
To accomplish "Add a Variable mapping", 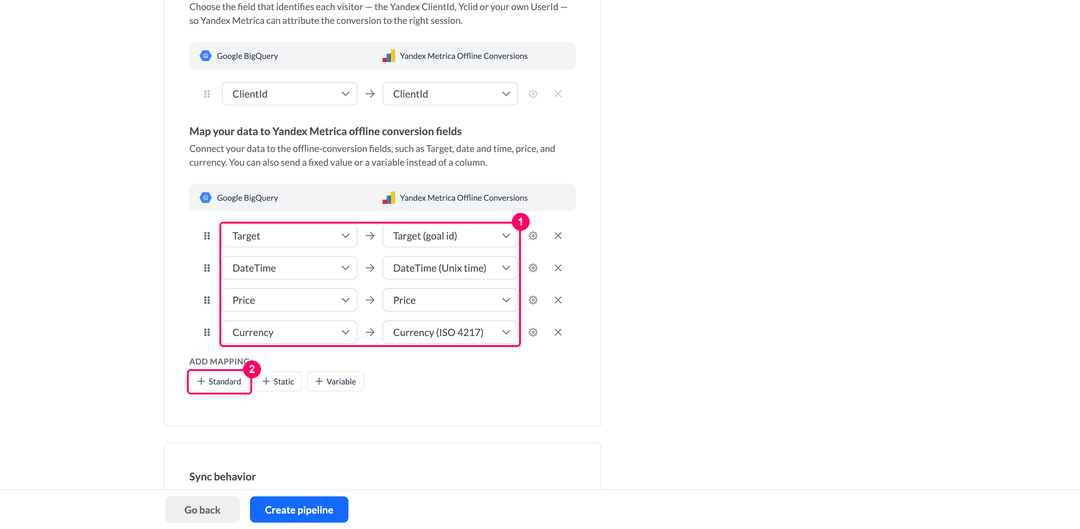I will [x=335, y=382].
